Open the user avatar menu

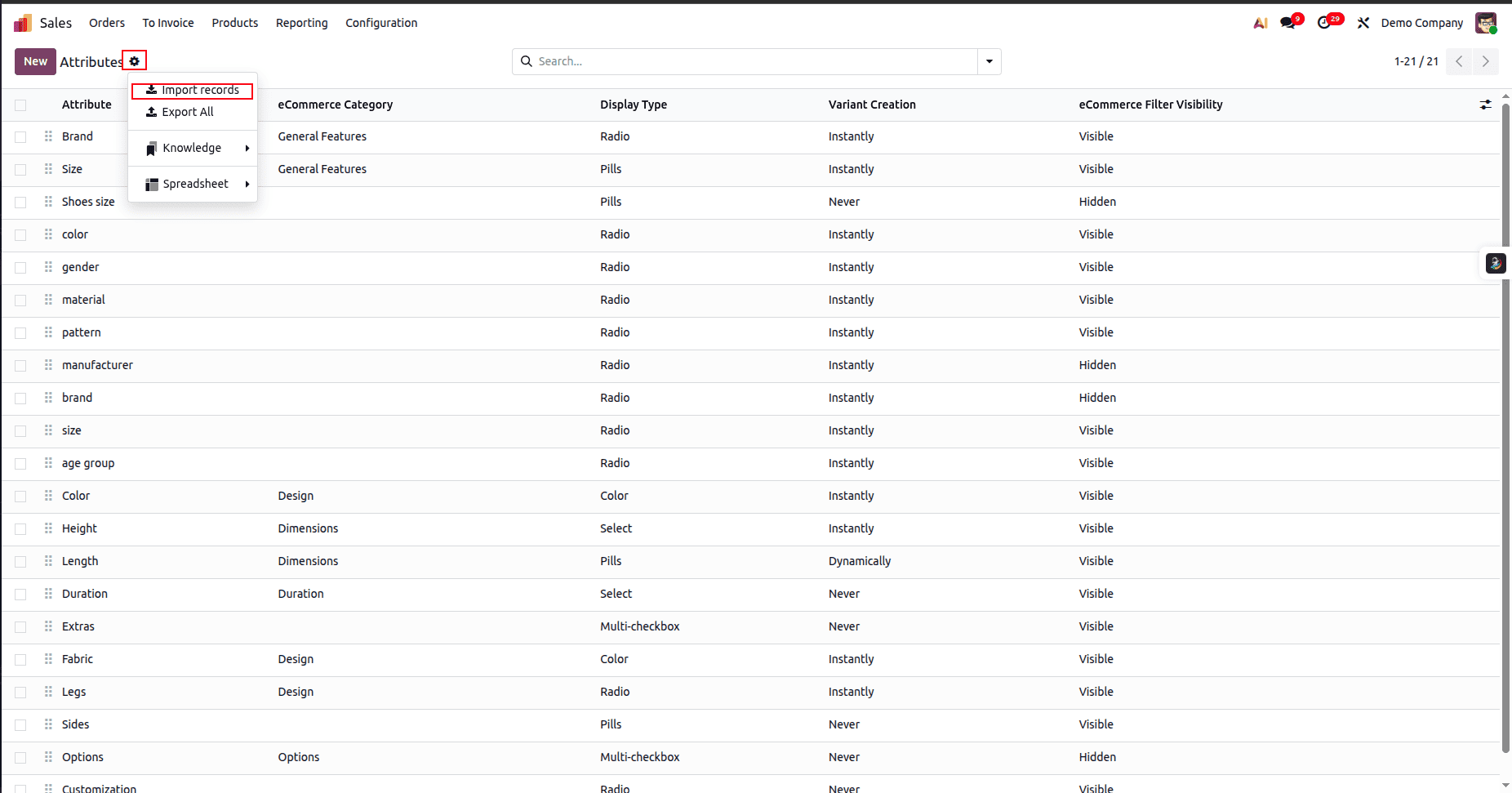pyautogui.click(x=1487, y=22)
